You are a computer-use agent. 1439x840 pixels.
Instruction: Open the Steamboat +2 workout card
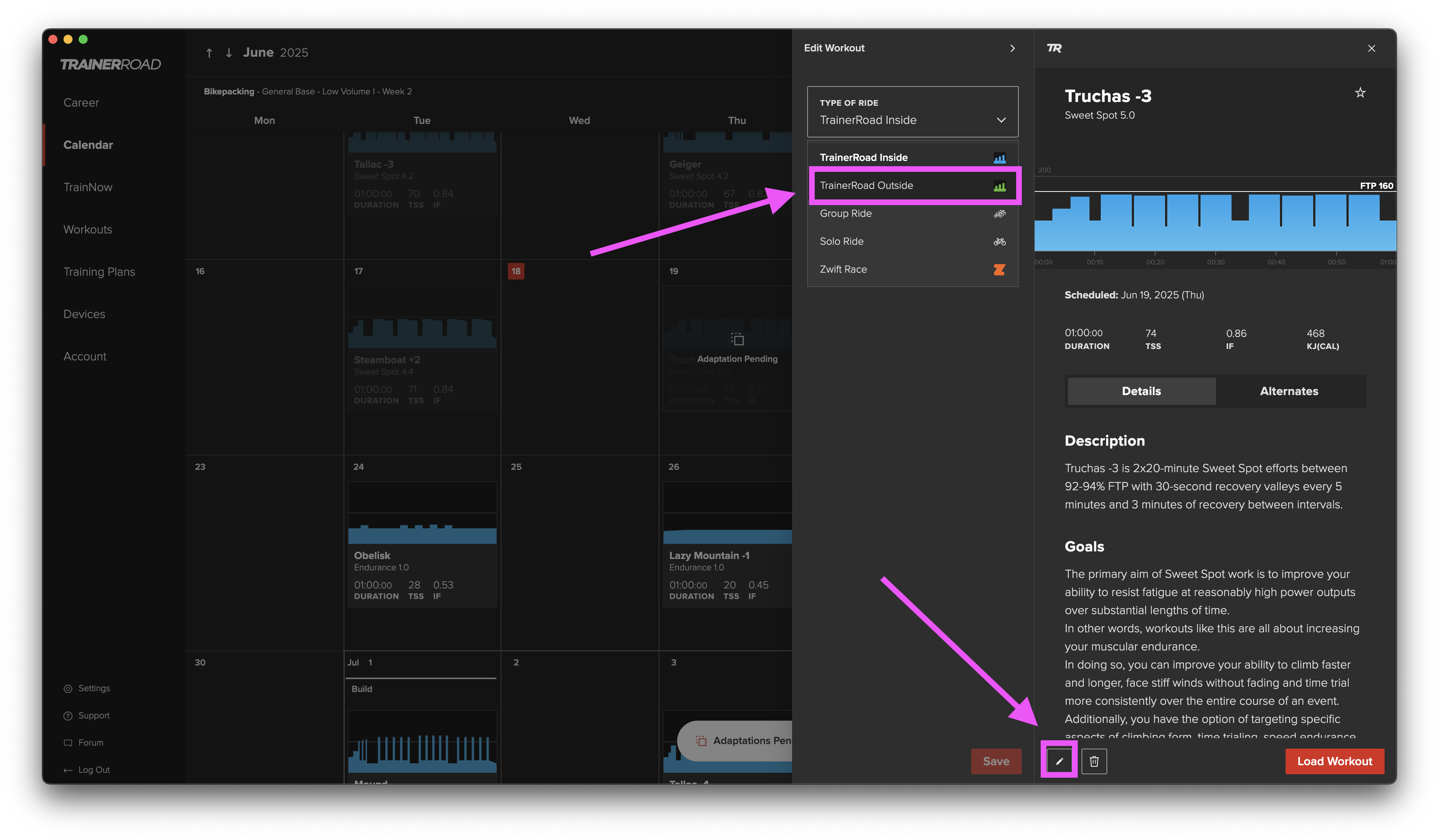point(422,349)
